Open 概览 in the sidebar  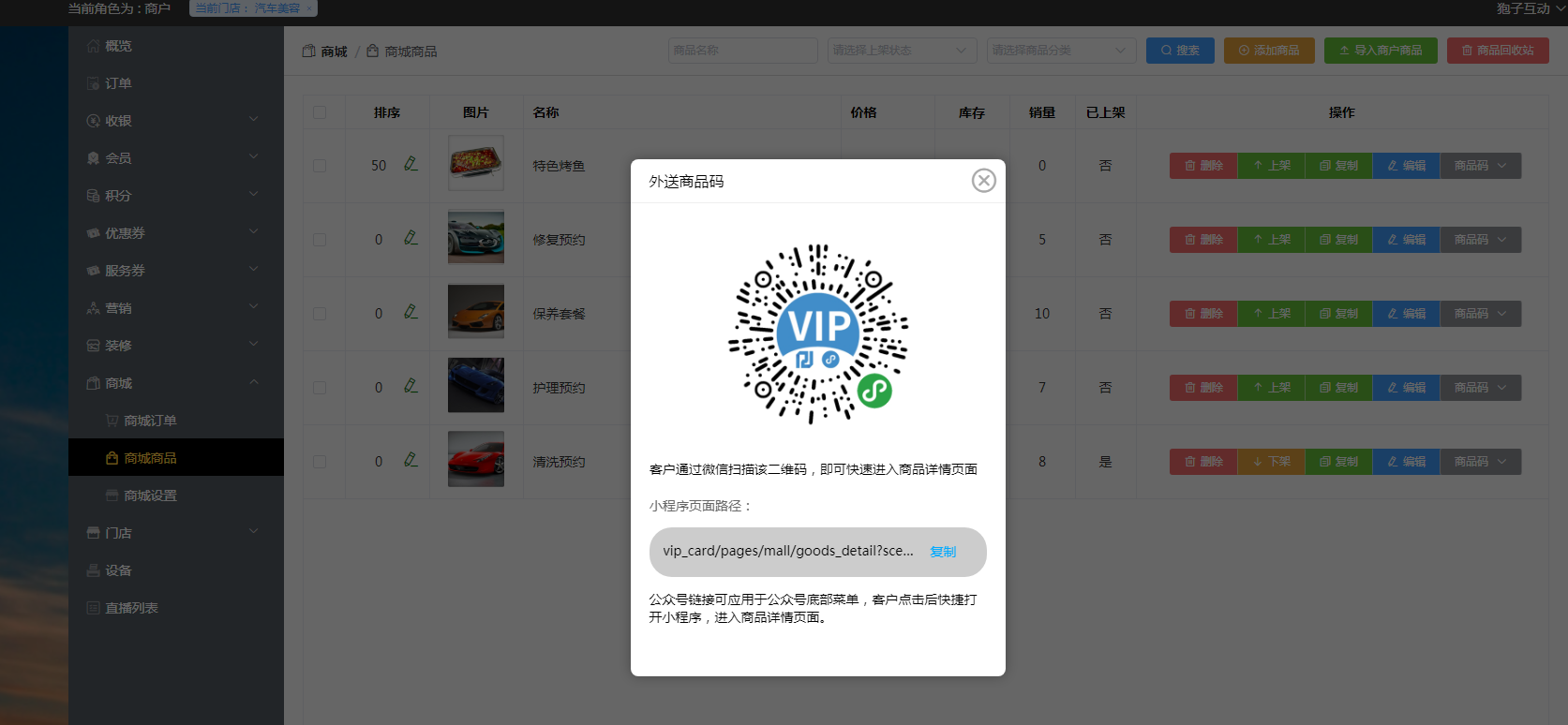click(176, 46)
